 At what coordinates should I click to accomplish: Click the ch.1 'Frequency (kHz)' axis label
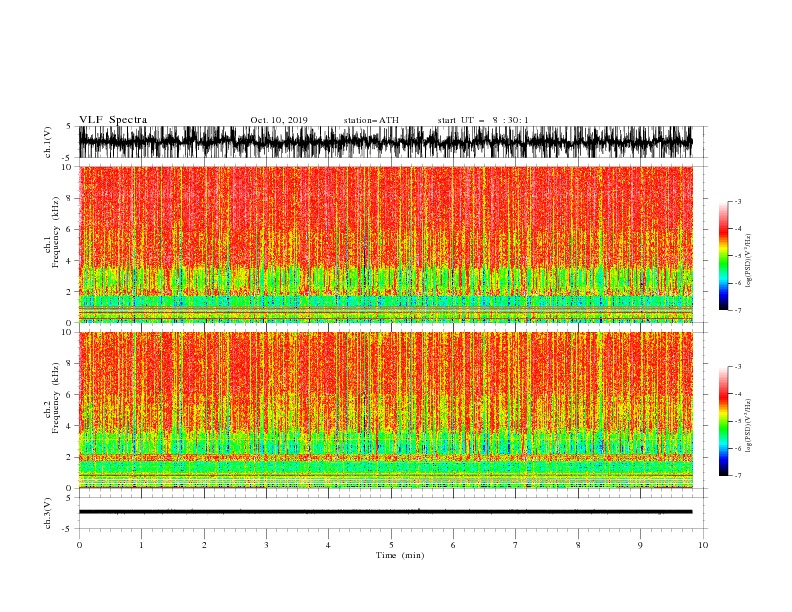[56, 232]
